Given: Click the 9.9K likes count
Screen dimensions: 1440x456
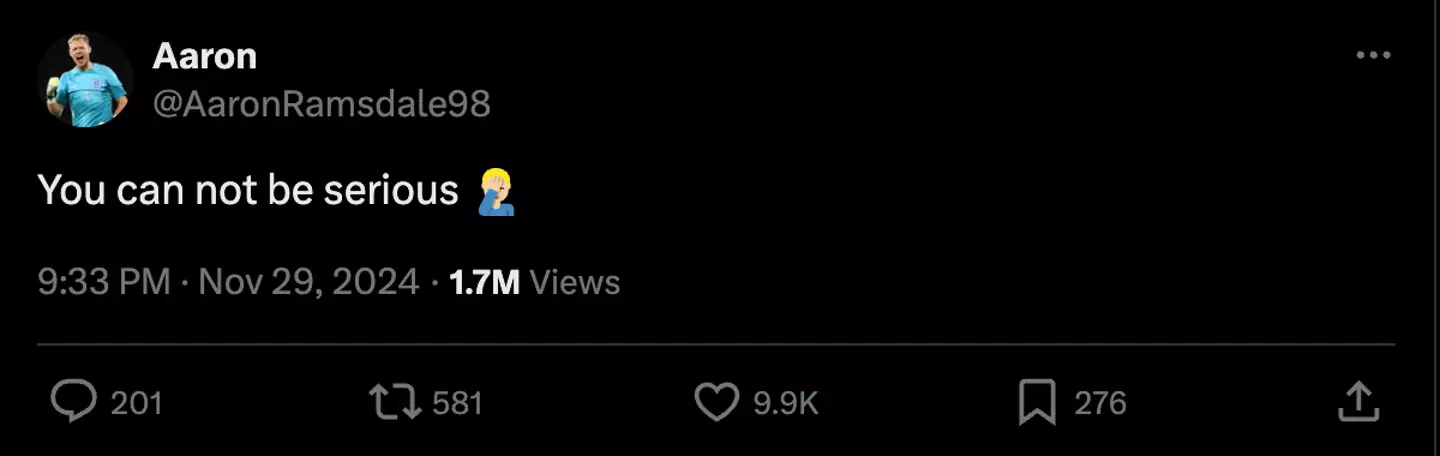Looking at the screenshot, I should coord(786,403).
